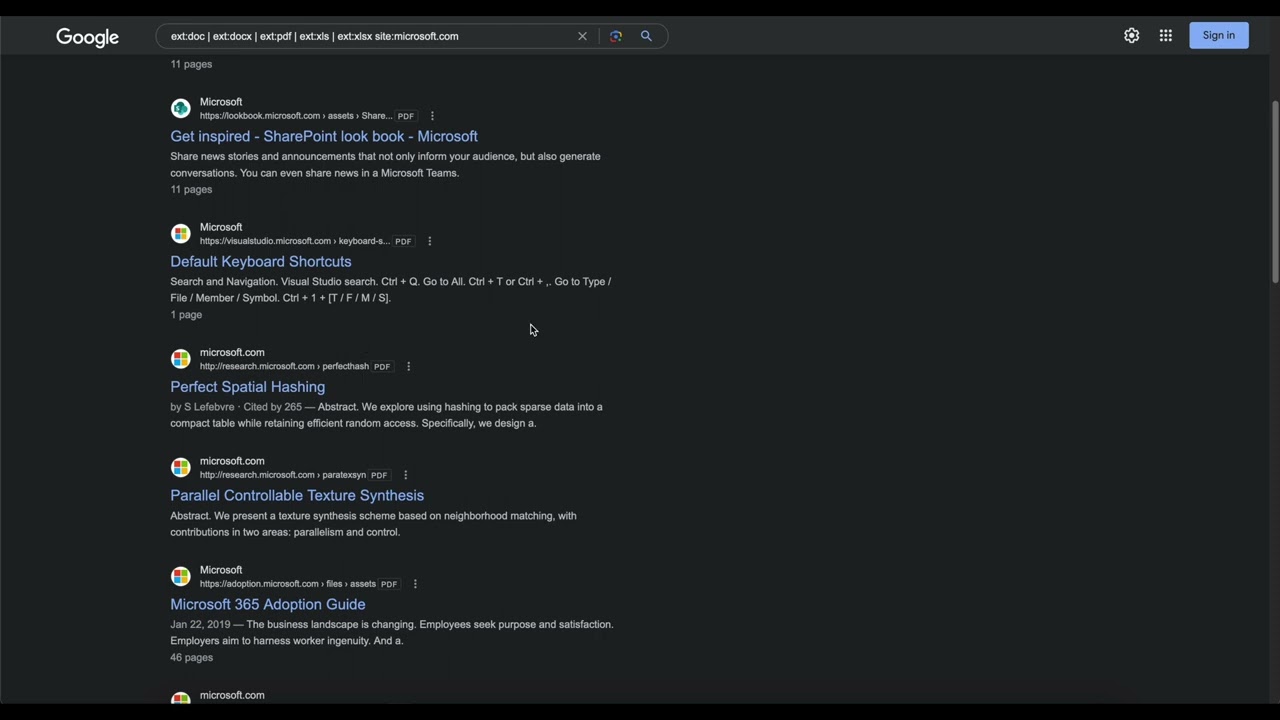The image size is (1280, 720).
Task: Click the visualstudio.microsoft.com URL breadcrumb
Action: pyautogui.click(x=295, y=241)
